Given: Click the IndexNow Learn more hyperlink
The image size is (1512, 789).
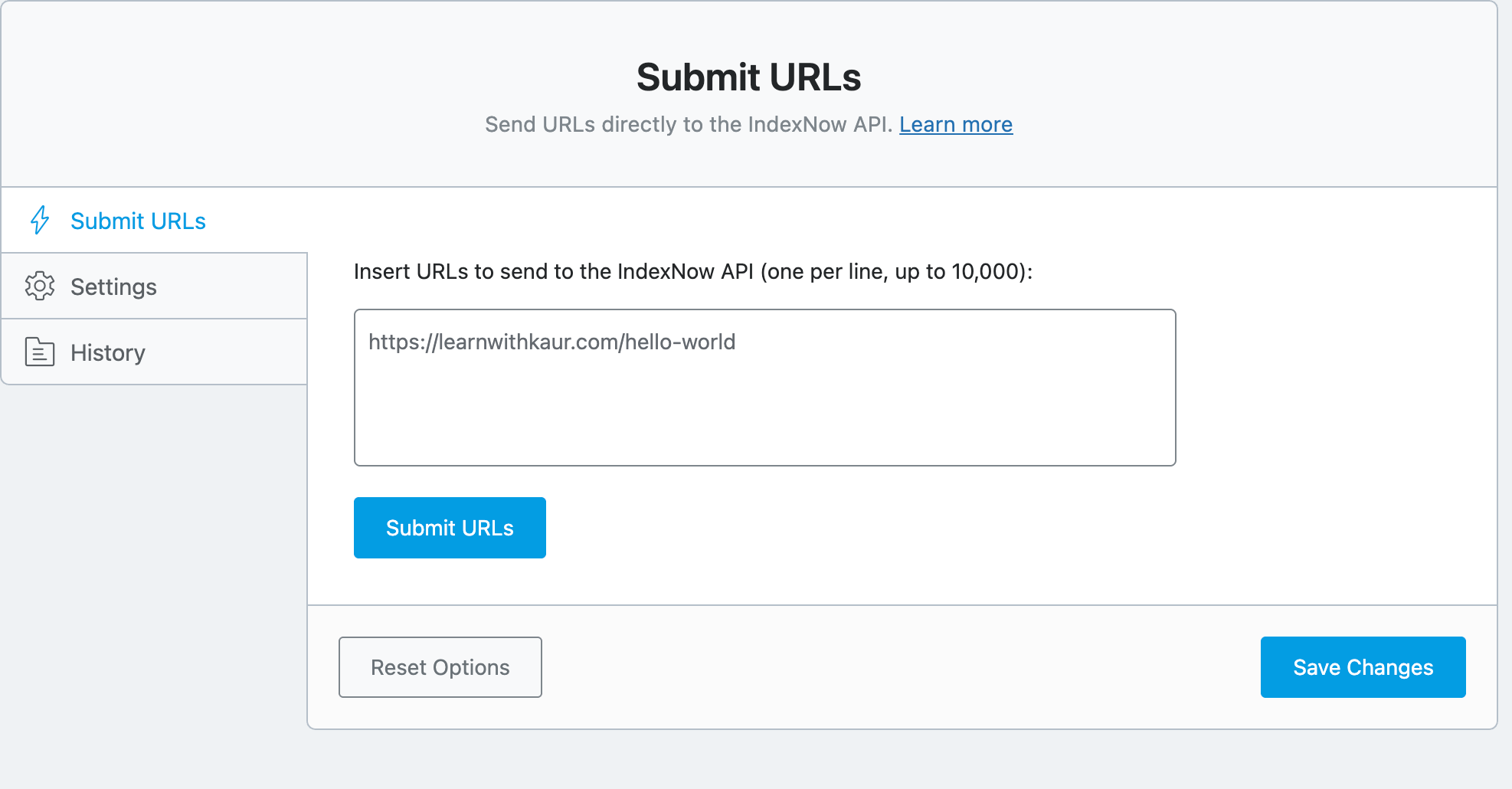Looking at the screenshot, I should click(956, 124).
